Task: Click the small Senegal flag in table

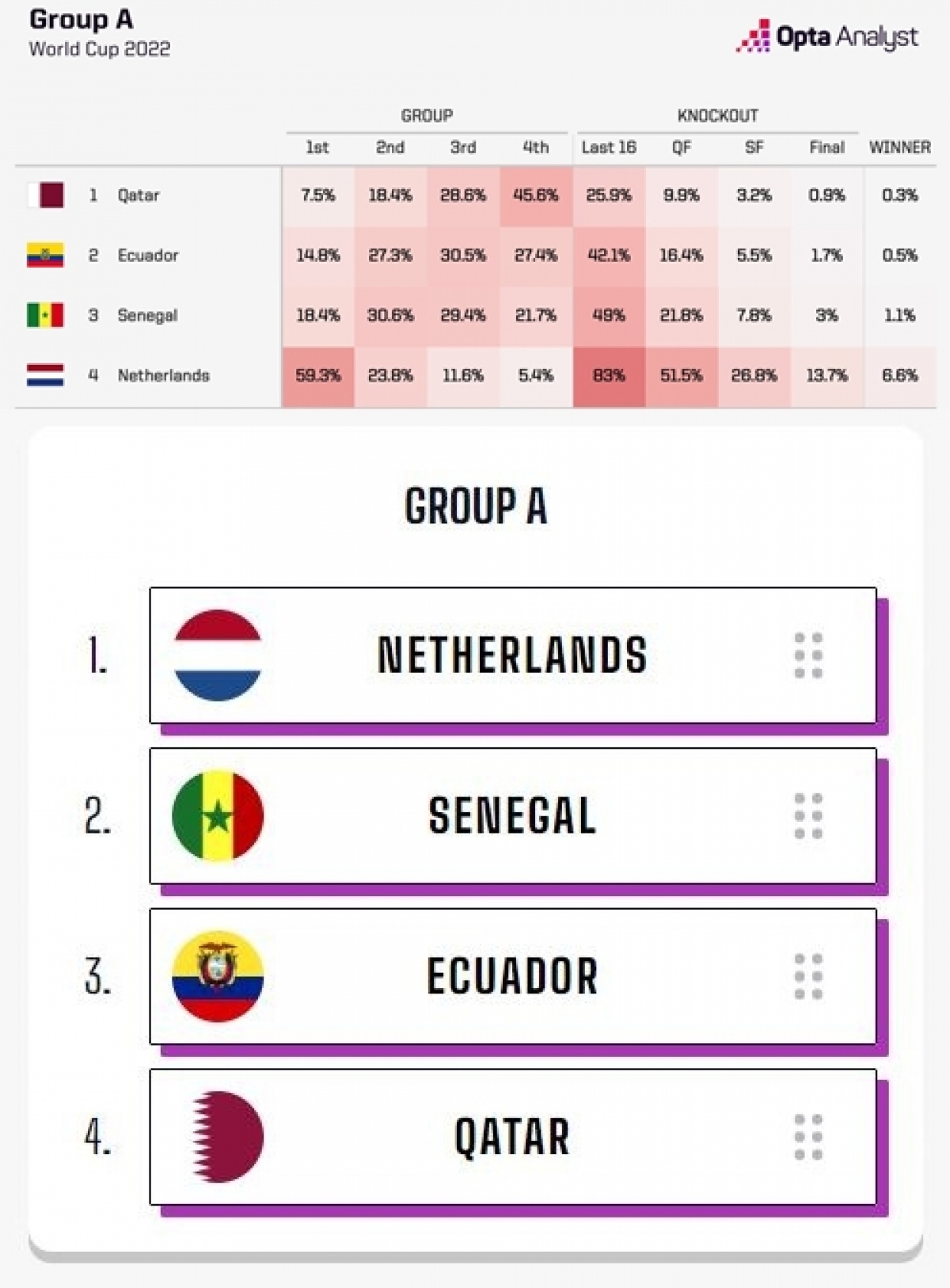Action: pos(45,315)
